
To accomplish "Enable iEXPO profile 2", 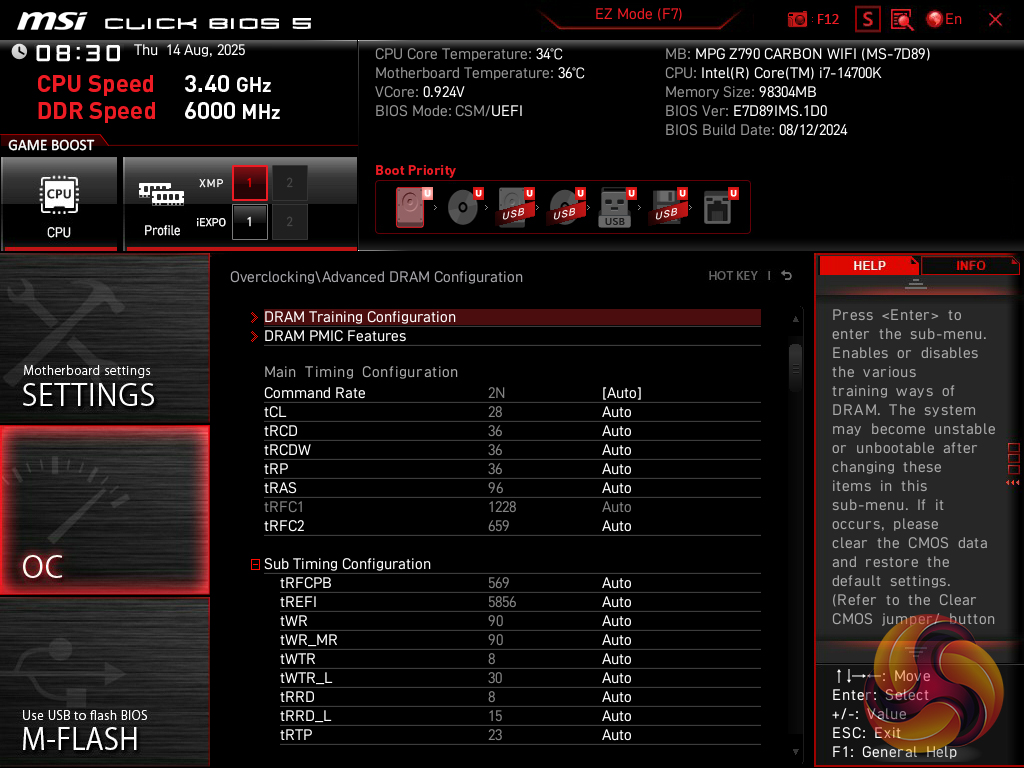I will [x=289, y=222].
